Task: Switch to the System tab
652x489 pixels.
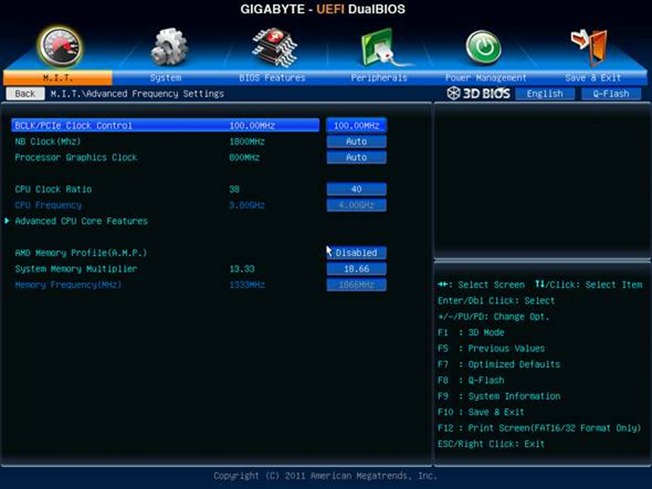Action: (x=165, y=78)
